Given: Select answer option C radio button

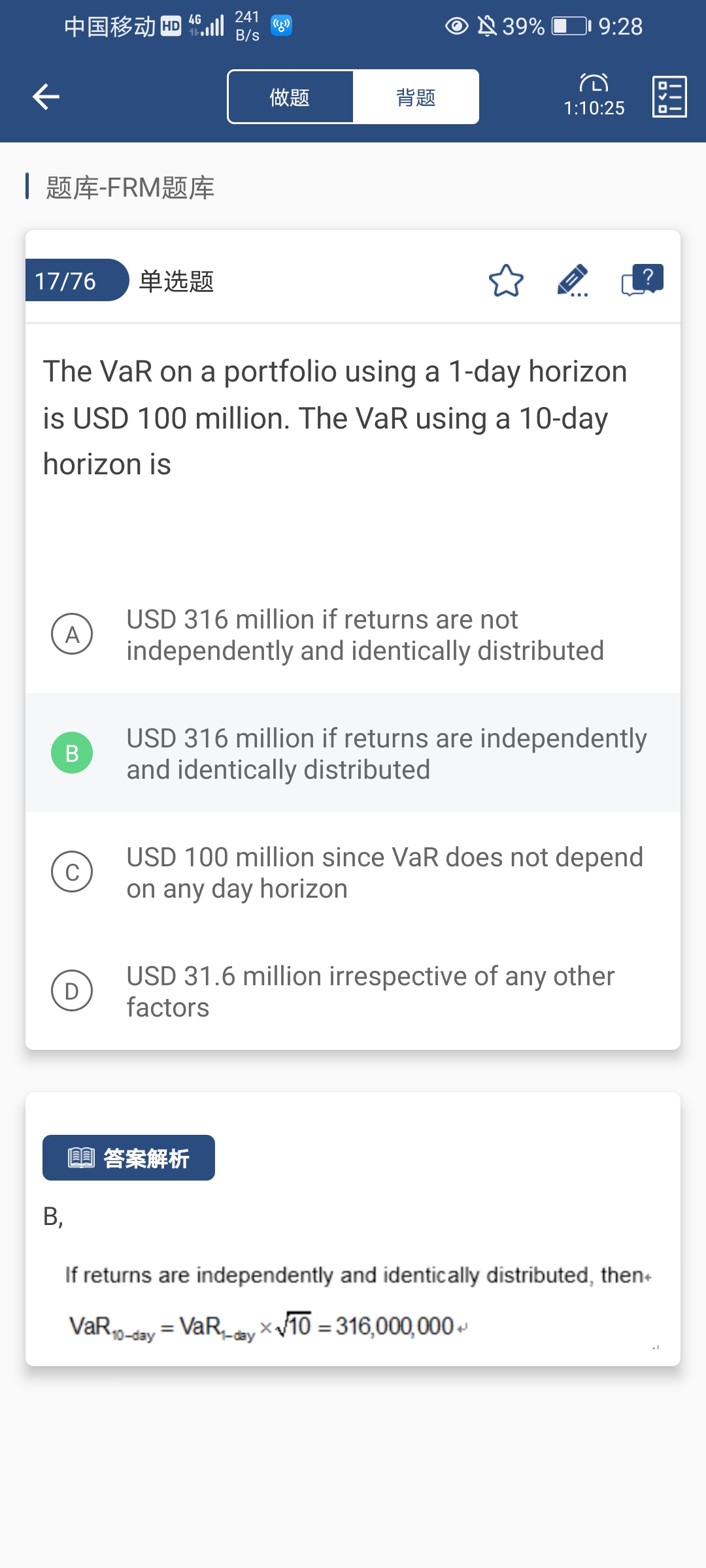Looking at the screenshot, I should point(72,872).
